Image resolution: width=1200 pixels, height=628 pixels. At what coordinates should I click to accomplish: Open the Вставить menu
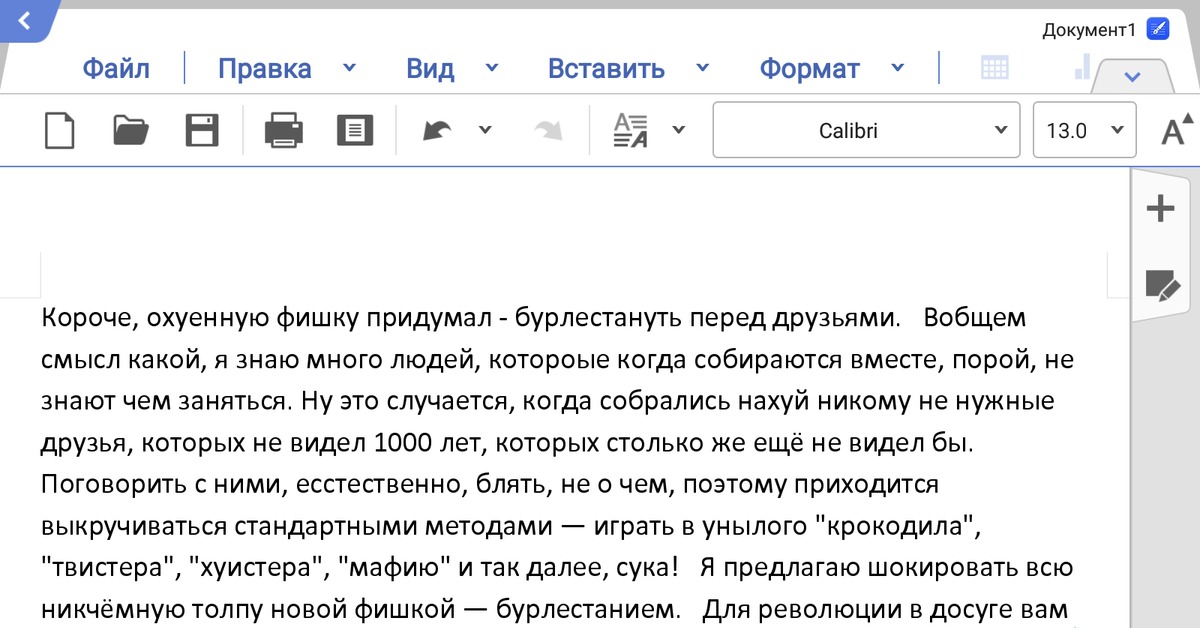(606, 69)
